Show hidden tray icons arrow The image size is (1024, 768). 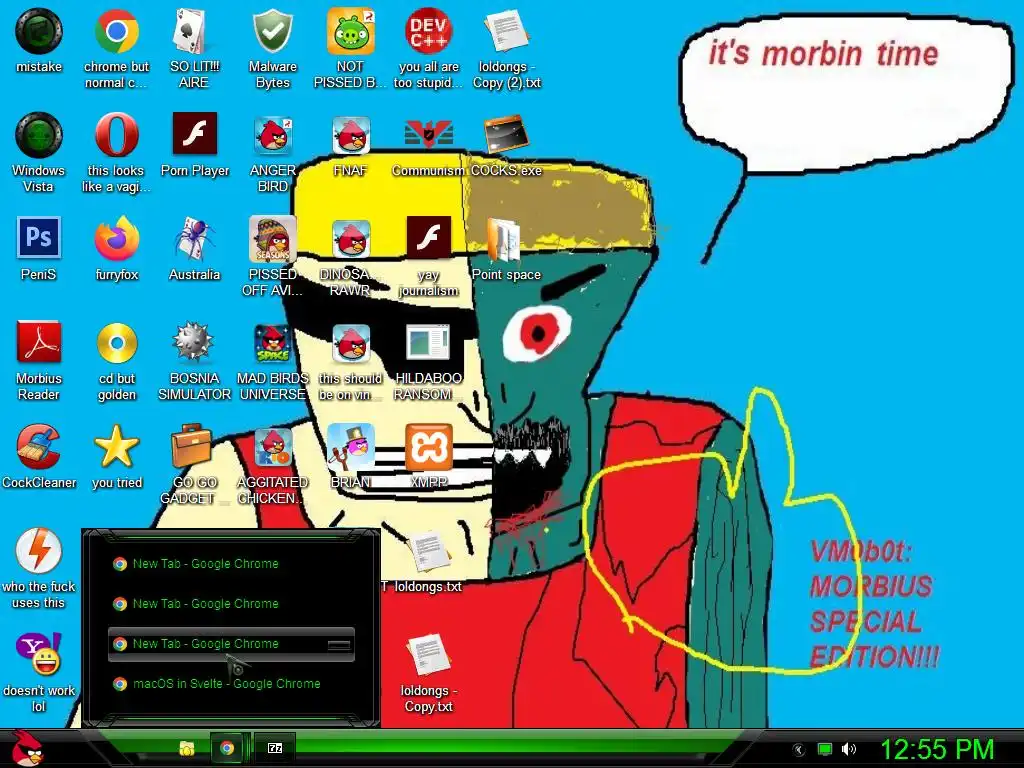click(x=799, y=750)
